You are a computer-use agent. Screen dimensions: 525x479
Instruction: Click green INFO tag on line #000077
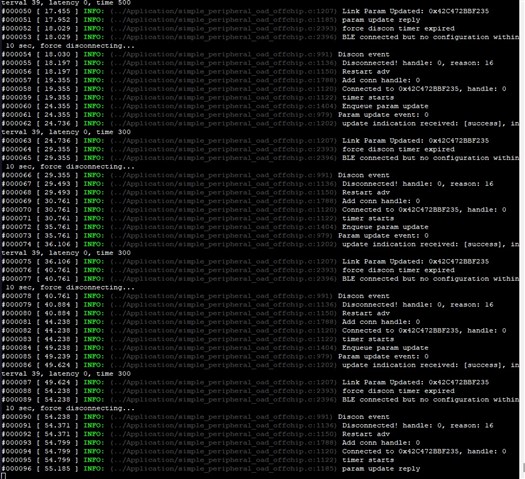(94, 279)
